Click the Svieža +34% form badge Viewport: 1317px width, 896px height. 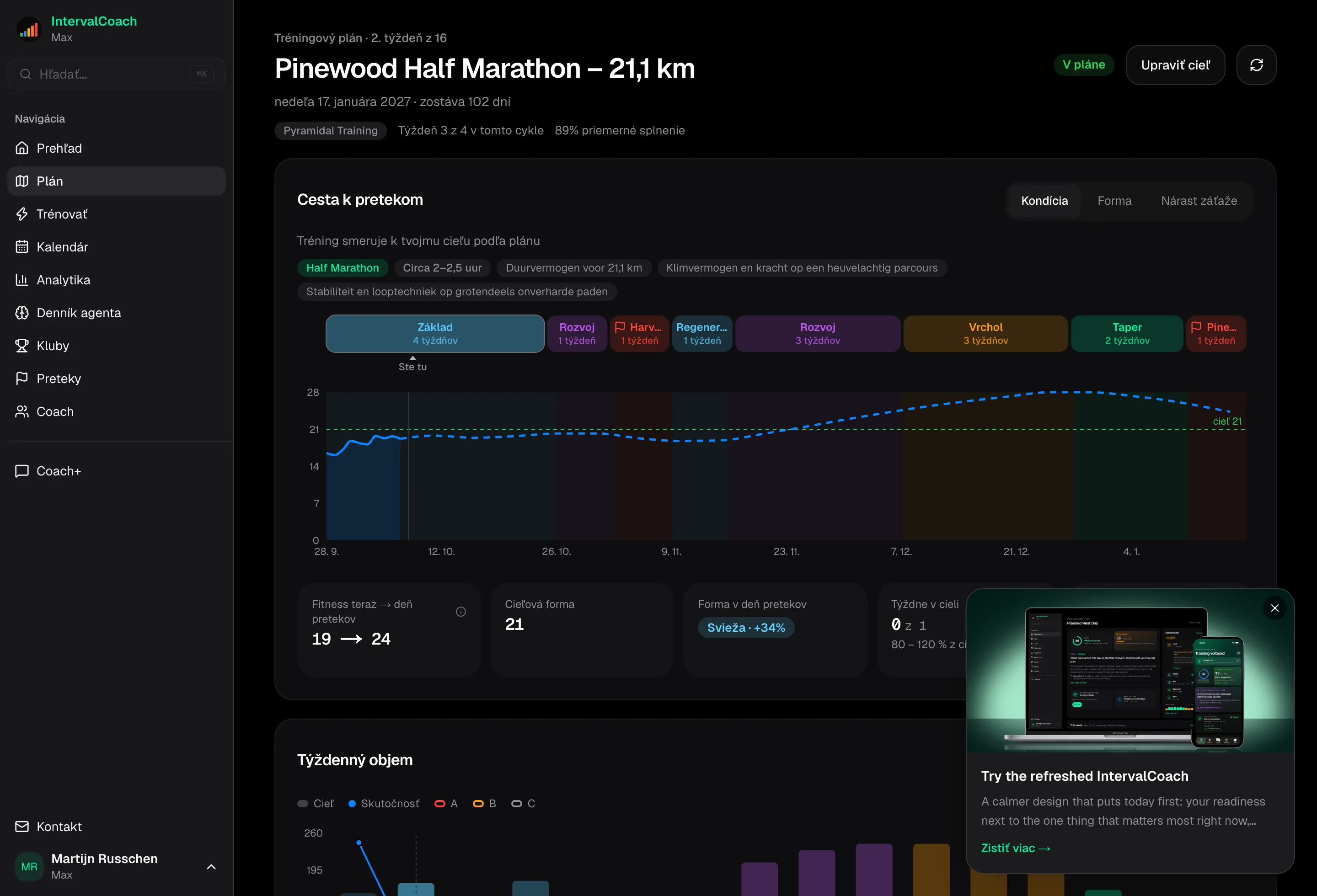pos(746,628)
